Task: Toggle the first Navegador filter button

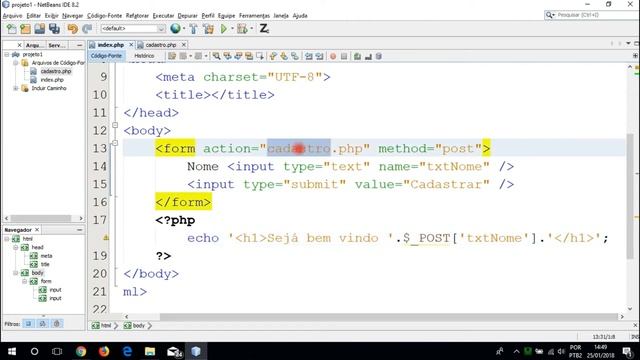Action: (x=29, y=324)
